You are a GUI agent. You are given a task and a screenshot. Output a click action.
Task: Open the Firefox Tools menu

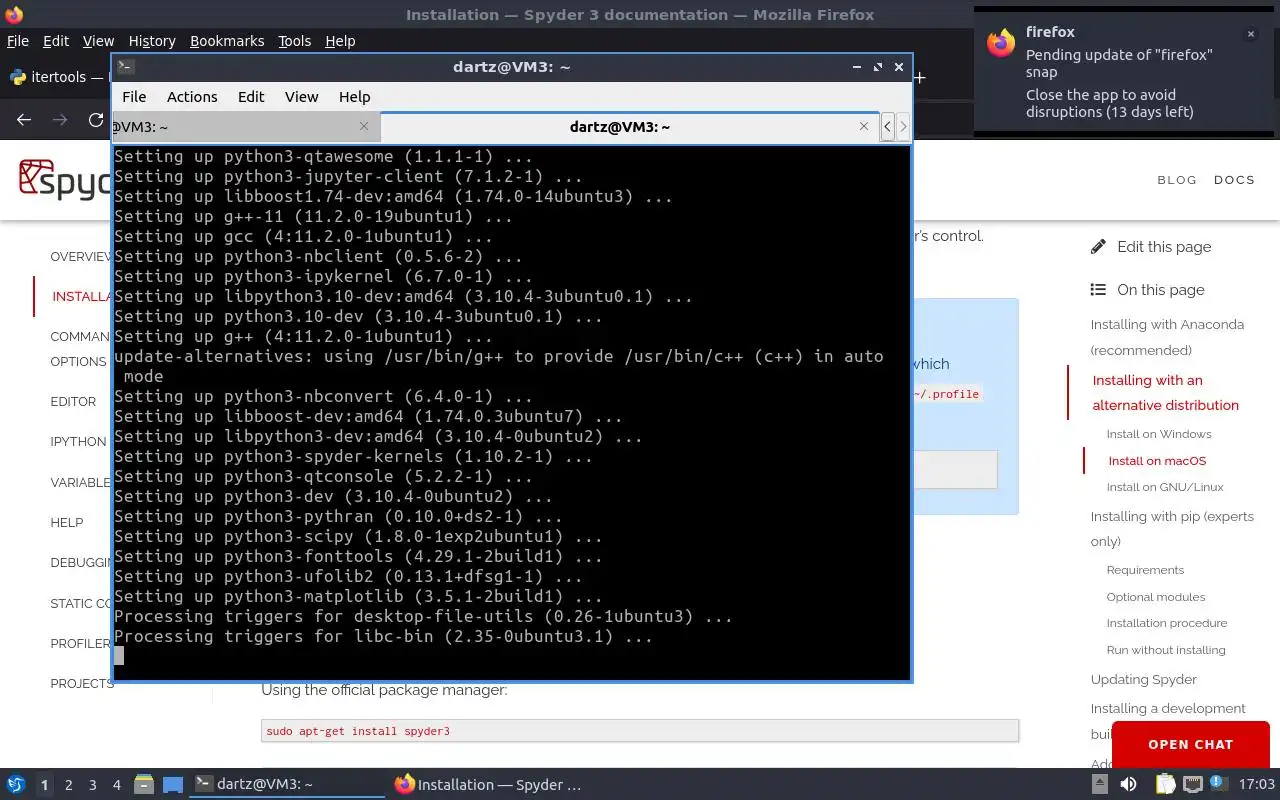(294, 41)
